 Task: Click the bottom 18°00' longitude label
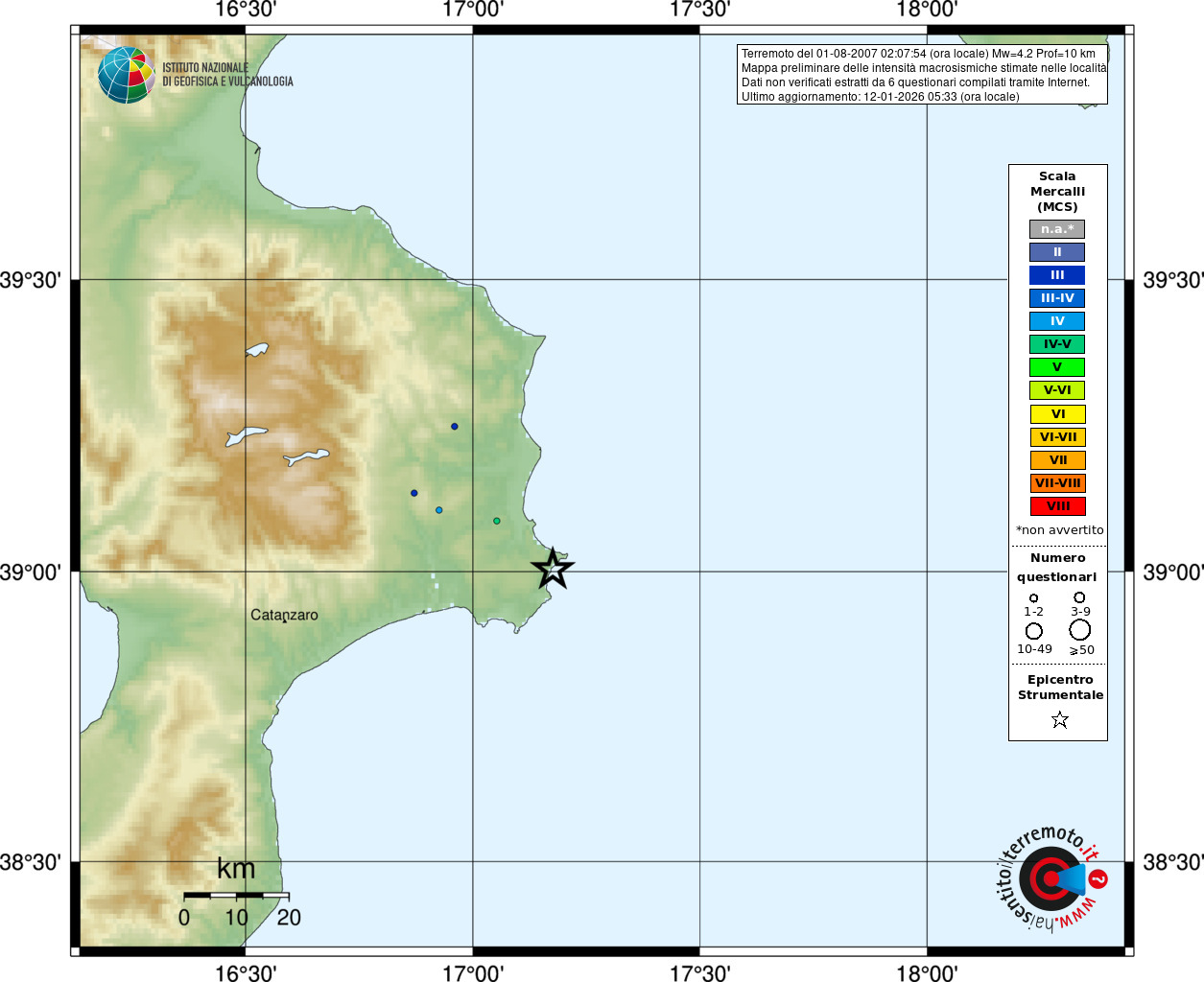click(x=927, y=973)
